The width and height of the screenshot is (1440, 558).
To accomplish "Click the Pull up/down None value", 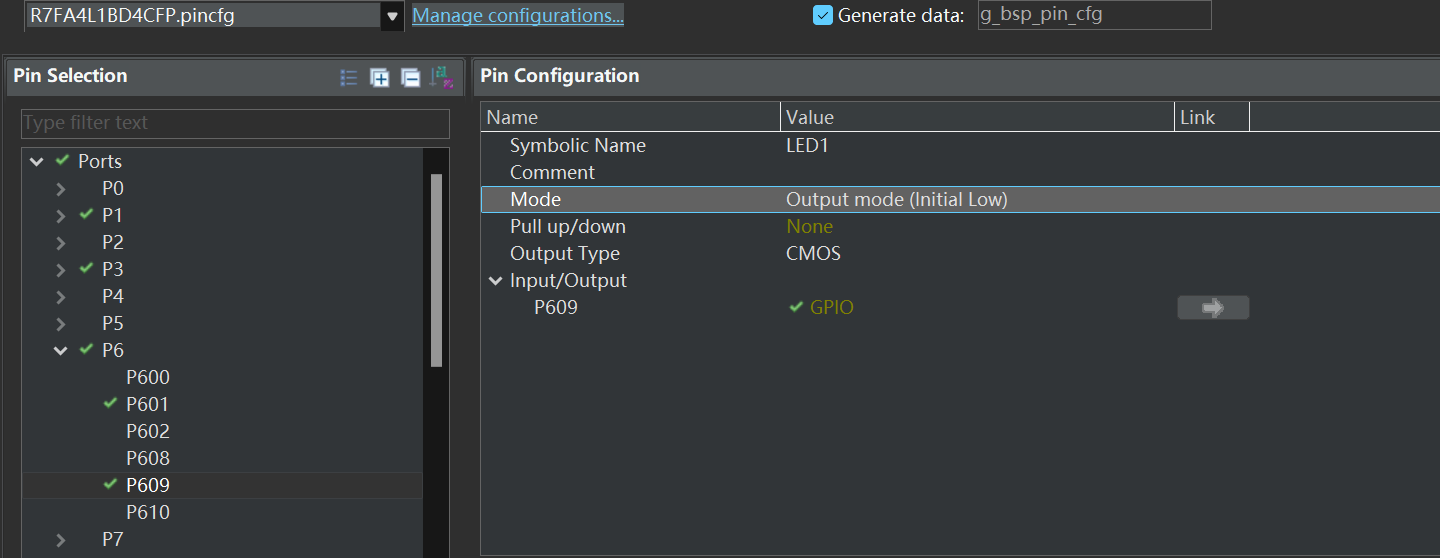I will click(x=810, y=227).
